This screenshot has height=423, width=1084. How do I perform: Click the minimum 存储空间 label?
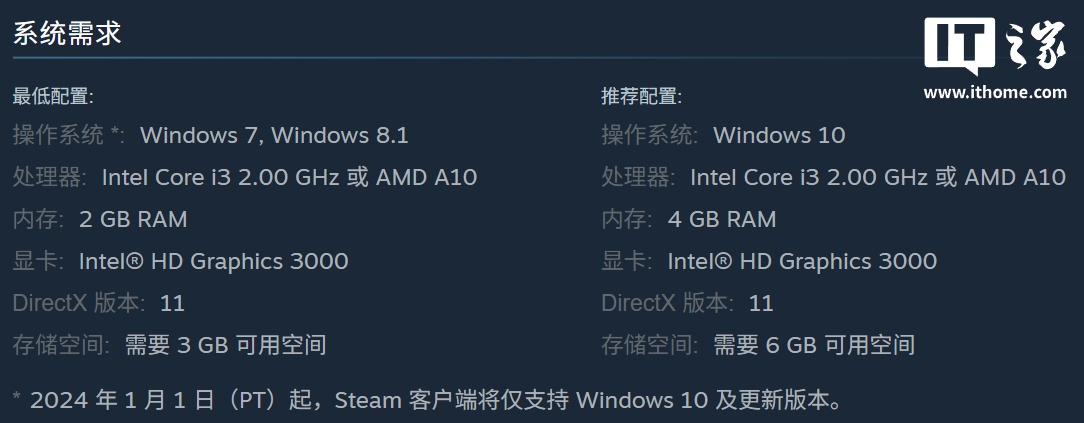pyautogui.click(x=62, y=345)
